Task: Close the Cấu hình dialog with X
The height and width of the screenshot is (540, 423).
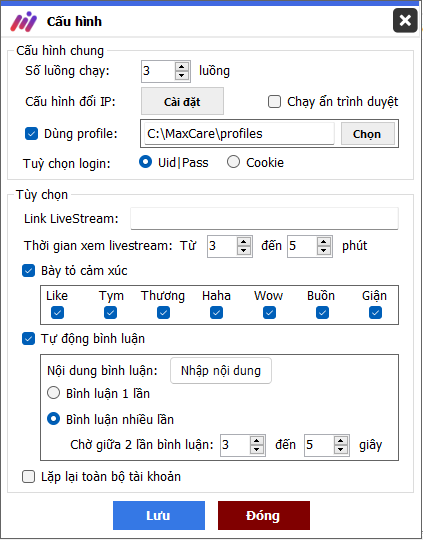Action: tap(405, 21)
